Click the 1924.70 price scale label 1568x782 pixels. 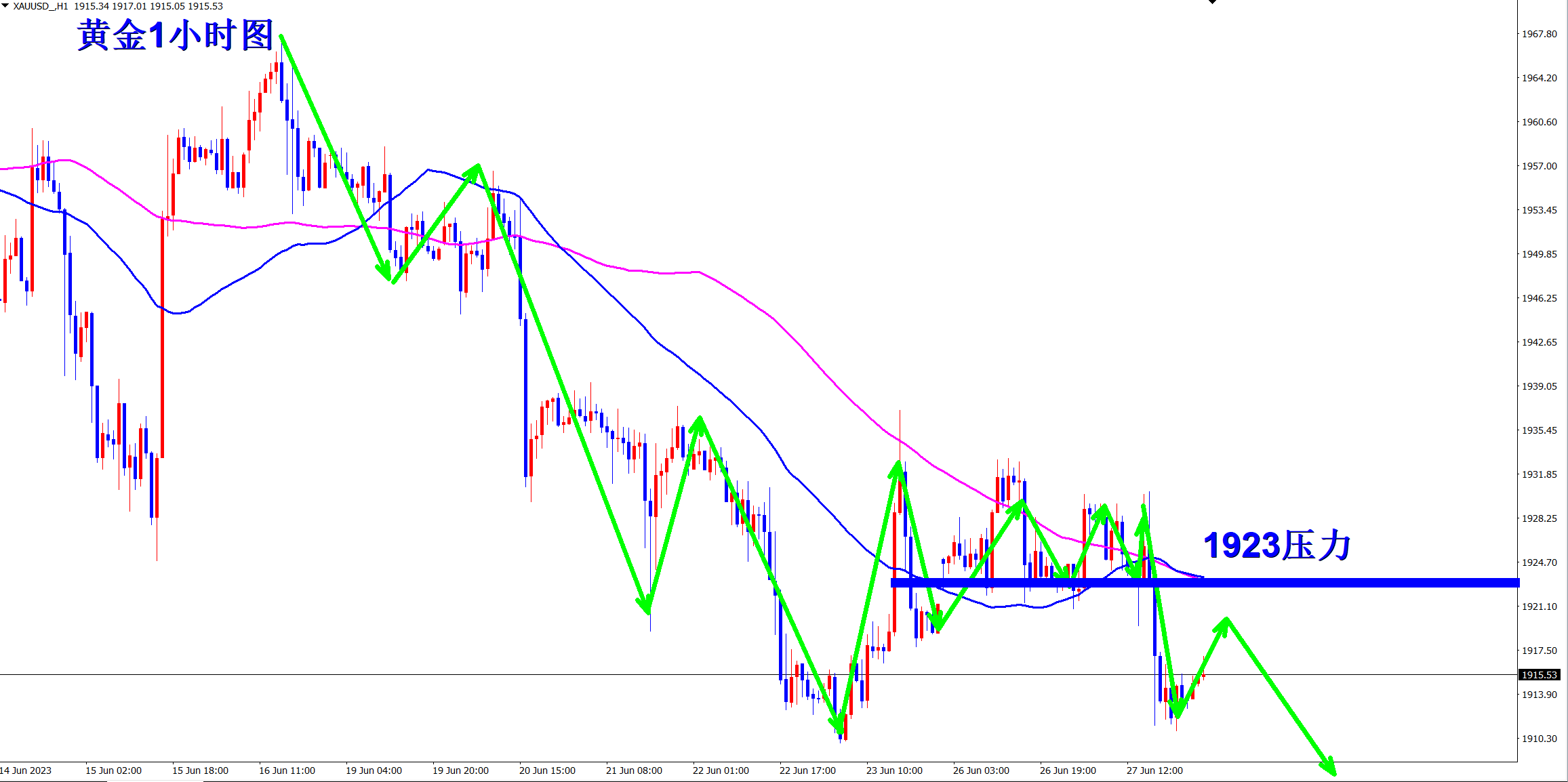(x=1539, y=562)
